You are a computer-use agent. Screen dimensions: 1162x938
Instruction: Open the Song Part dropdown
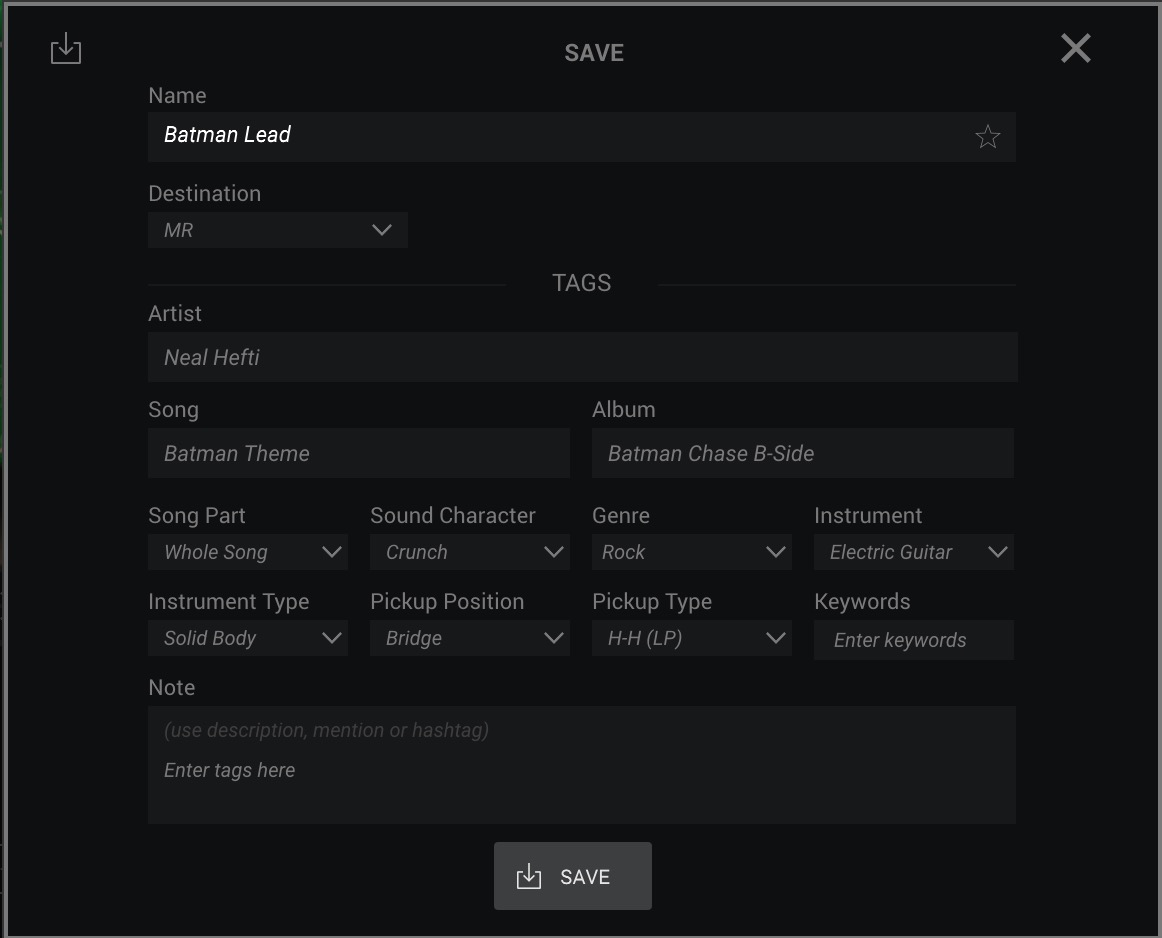[248, 552]
